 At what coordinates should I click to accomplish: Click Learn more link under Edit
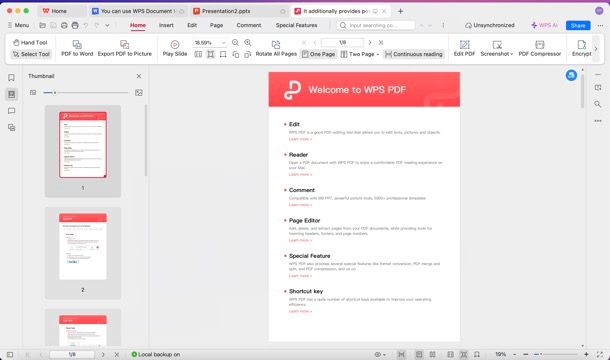tap(300, 139)
